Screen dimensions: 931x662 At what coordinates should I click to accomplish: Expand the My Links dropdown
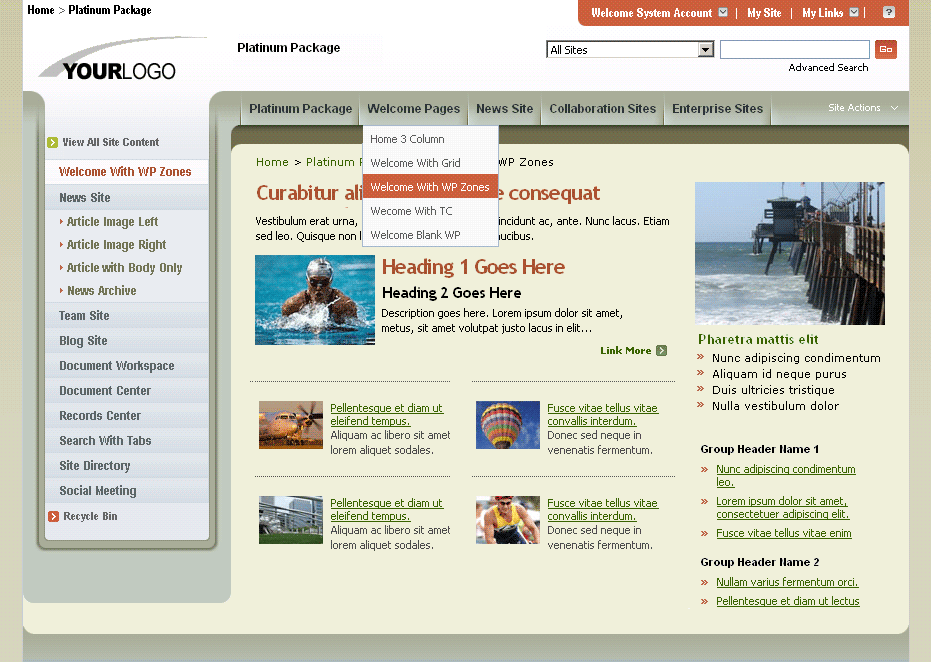tap(855, 13)
